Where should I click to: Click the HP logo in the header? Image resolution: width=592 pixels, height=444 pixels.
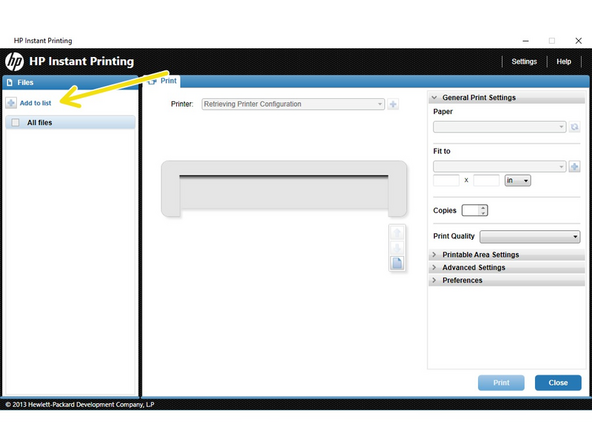pos(15,61)
